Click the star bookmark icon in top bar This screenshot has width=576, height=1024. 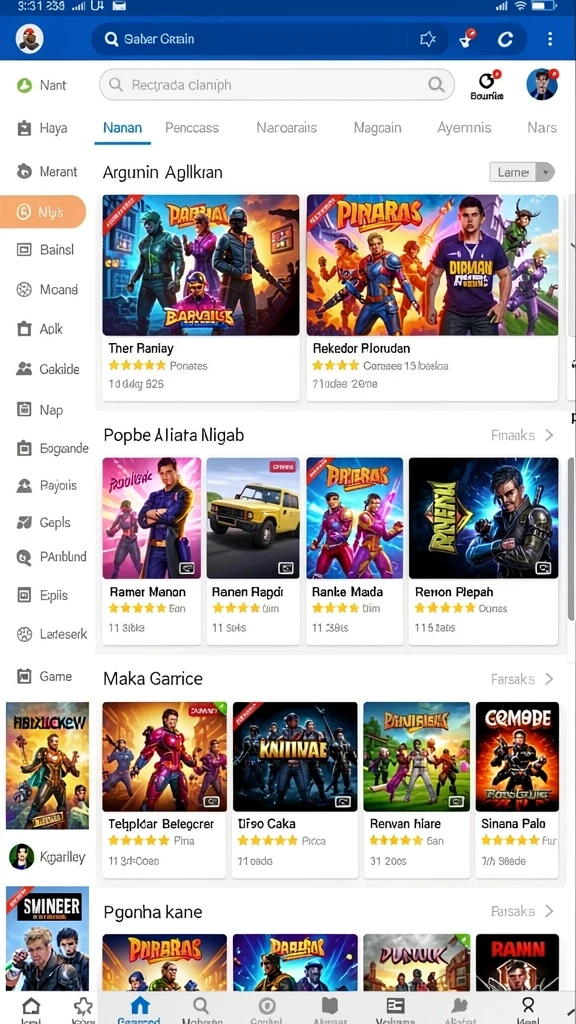tap(428, 39)
